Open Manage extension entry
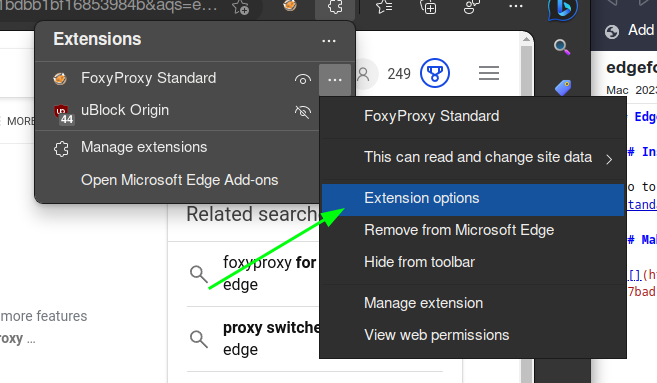 point(473,303)
